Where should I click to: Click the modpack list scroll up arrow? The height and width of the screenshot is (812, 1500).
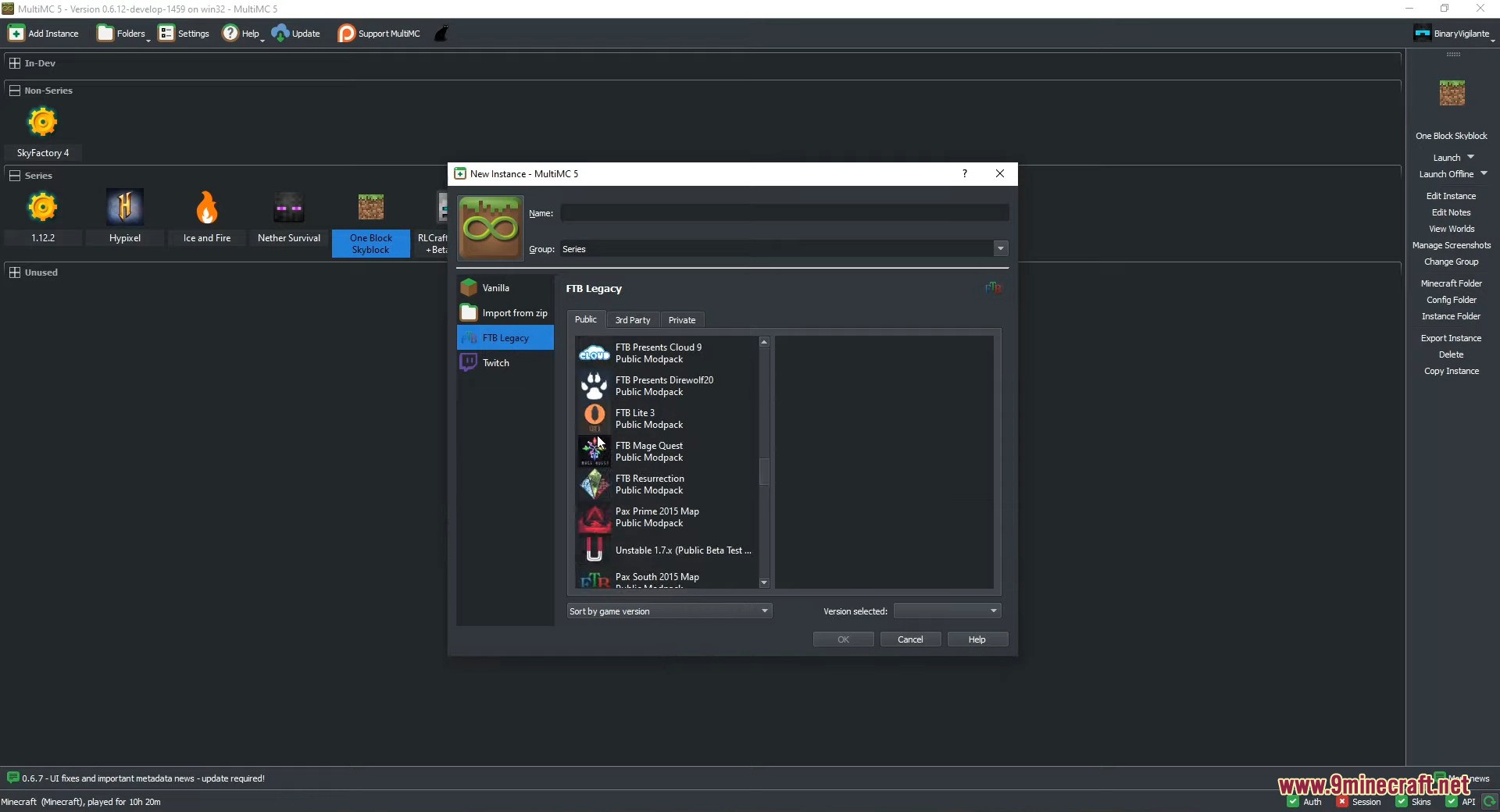tap(764, 342)
